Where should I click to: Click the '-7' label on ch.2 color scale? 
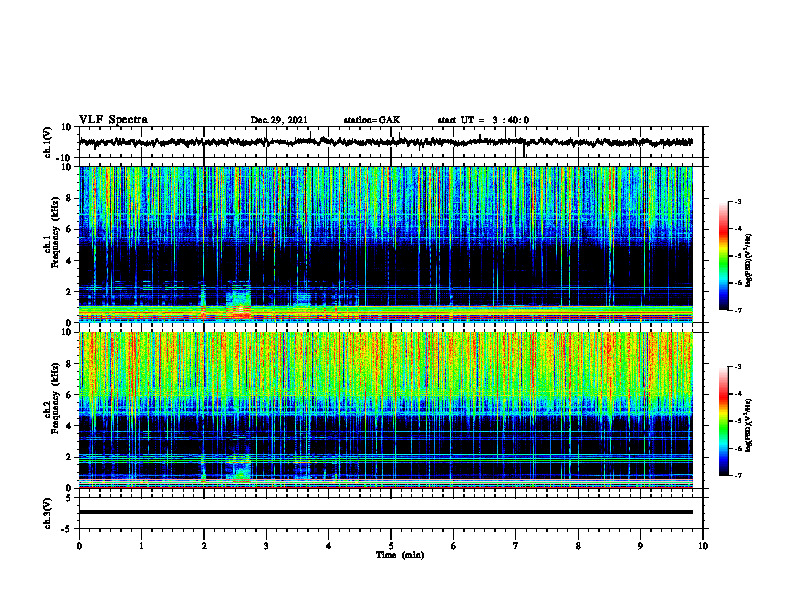point(738,475)
